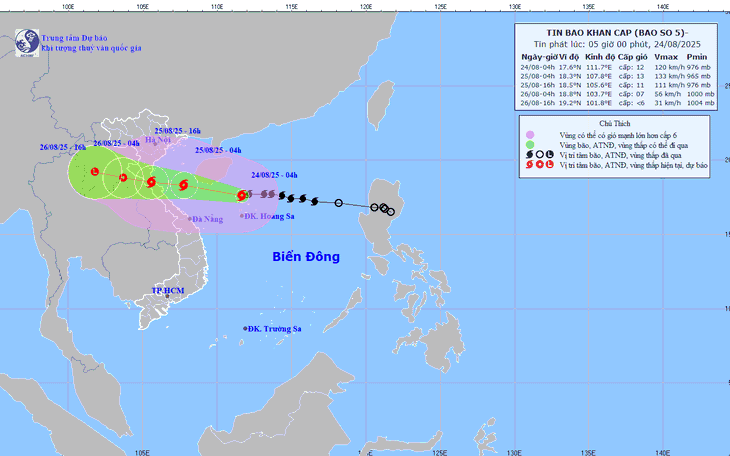Click the red current storm position symbol for 24/08/25 - 04h

coord(242,195)
